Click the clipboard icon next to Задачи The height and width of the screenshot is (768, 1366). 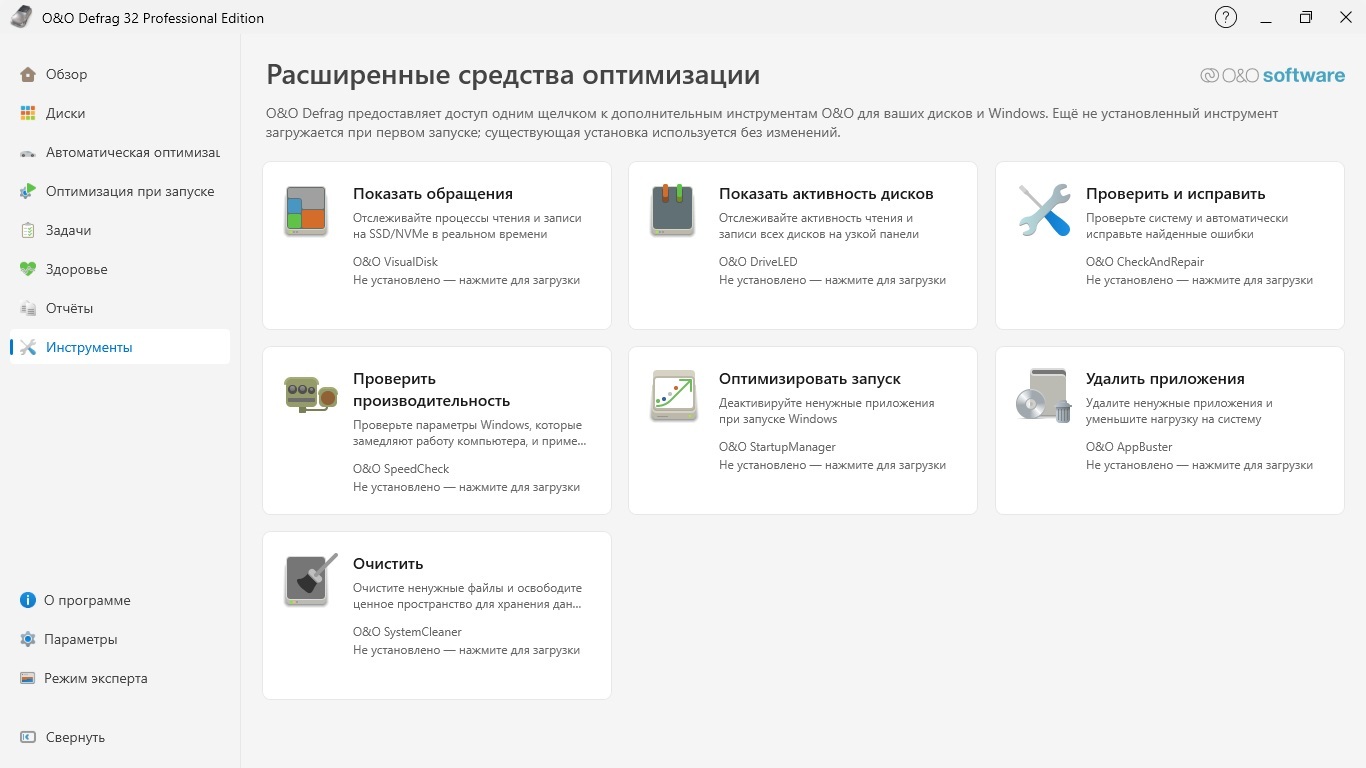[28, 230]
